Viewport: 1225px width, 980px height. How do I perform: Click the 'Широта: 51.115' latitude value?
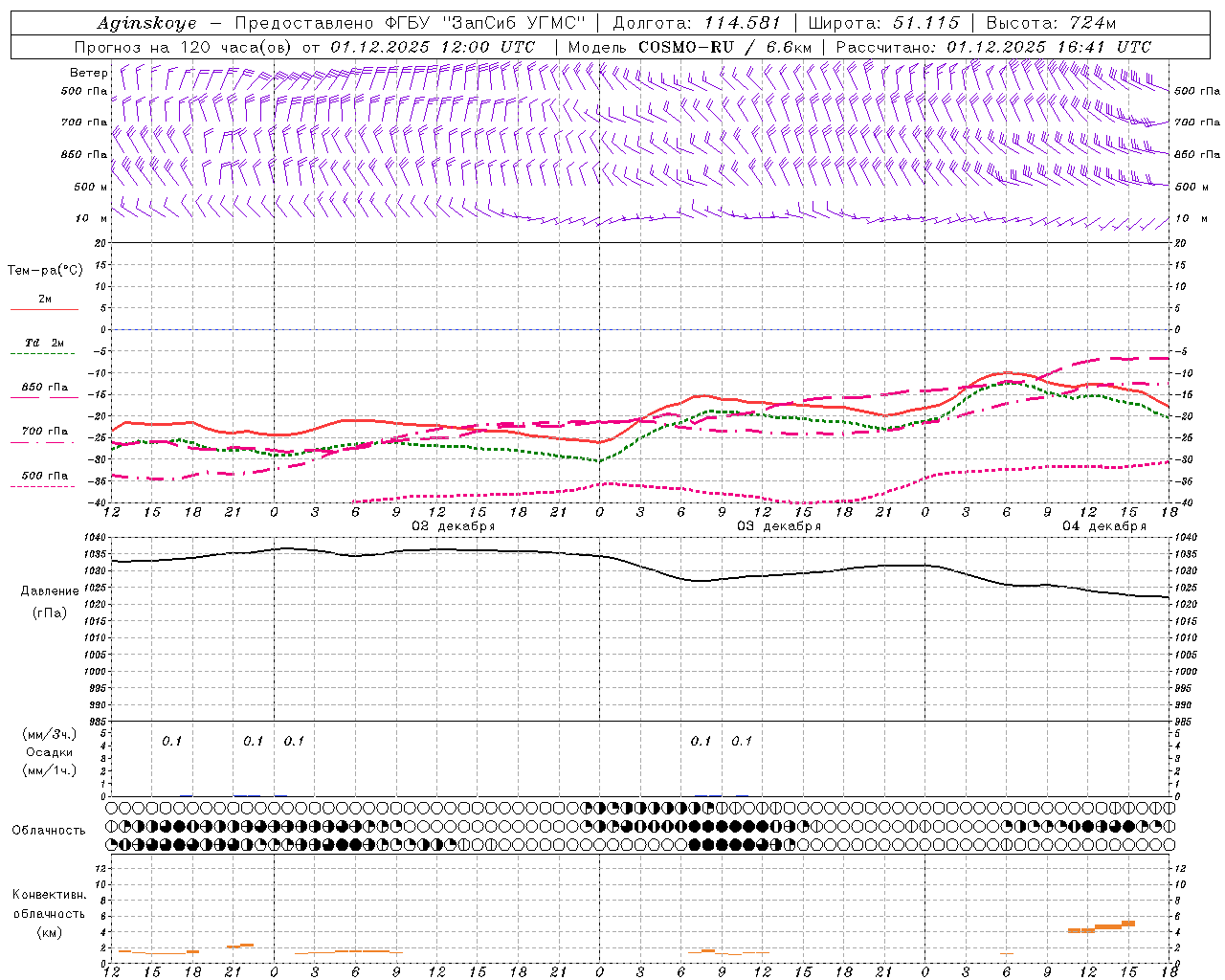pos(883,23)
